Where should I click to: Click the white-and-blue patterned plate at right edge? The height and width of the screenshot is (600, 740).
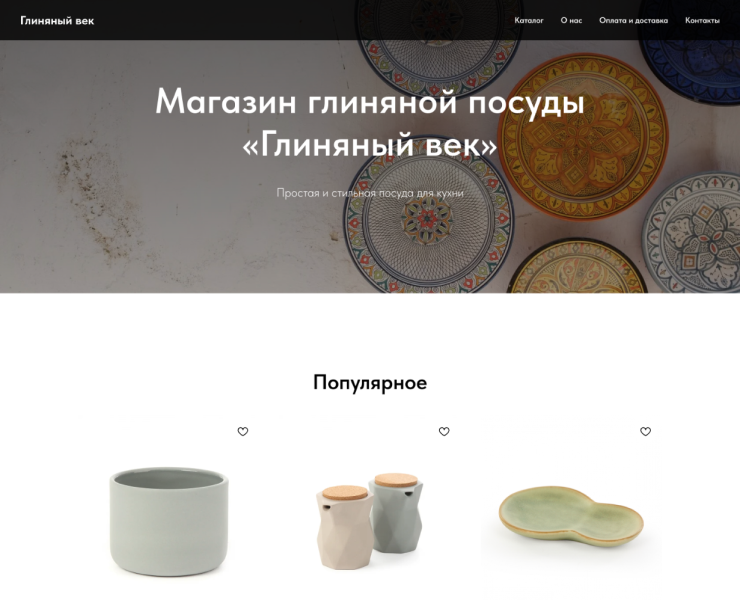click(694, 232)
